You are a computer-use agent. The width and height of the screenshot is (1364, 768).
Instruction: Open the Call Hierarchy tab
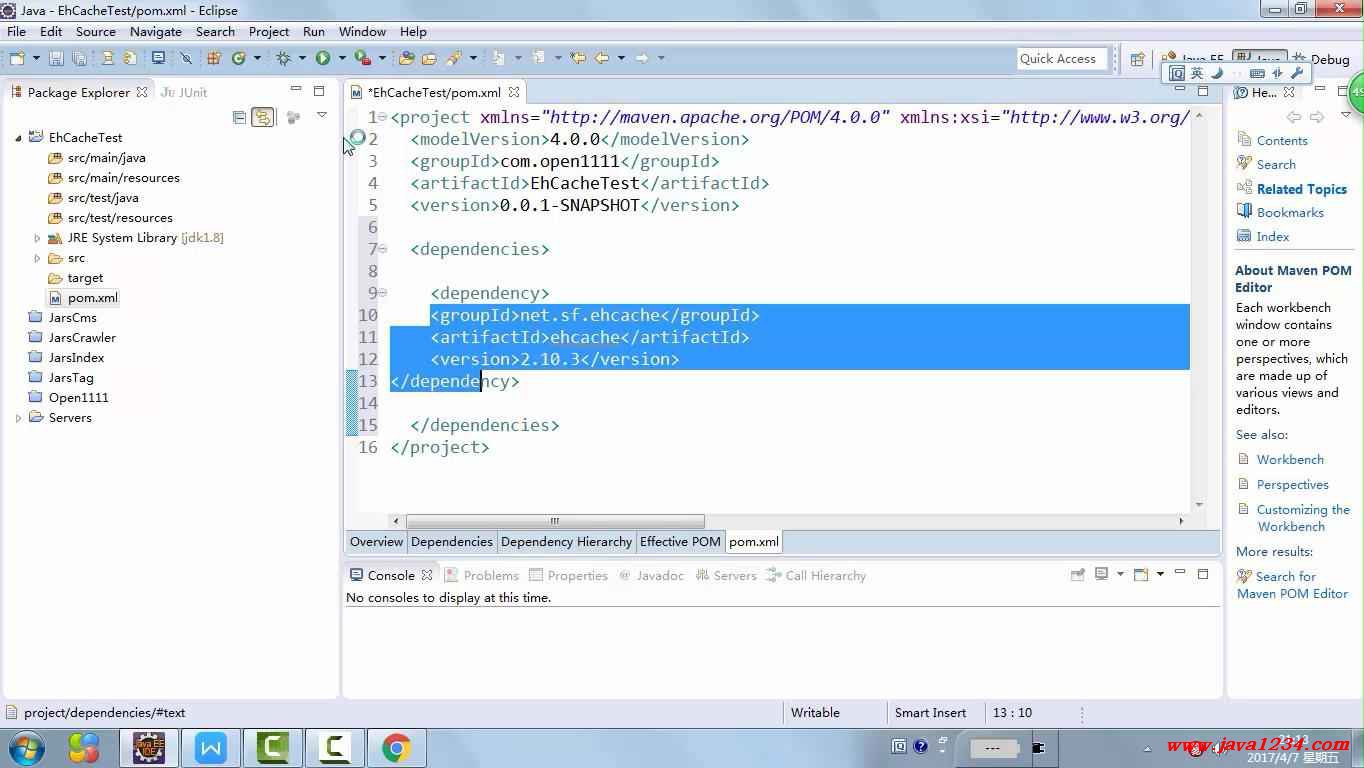pos(816,575)
